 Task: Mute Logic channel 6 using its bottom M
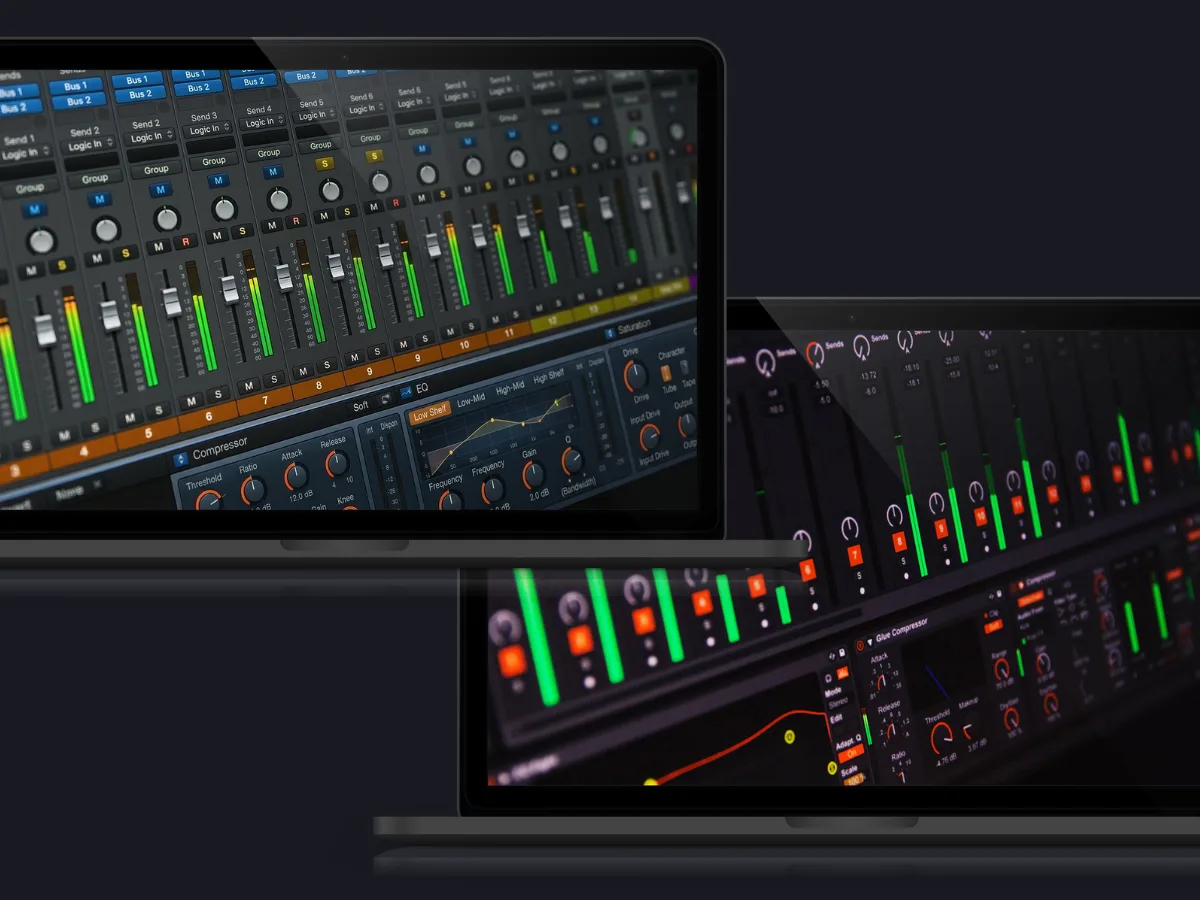pyautogui.click(x=191, y=400)
